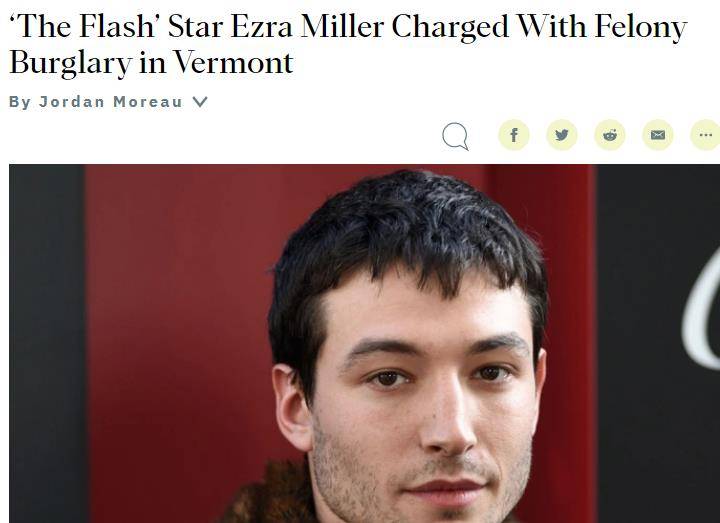Open the article's lead photo
Image resolution: width=720 pixels, height=523 pixels.
(365, 343)
